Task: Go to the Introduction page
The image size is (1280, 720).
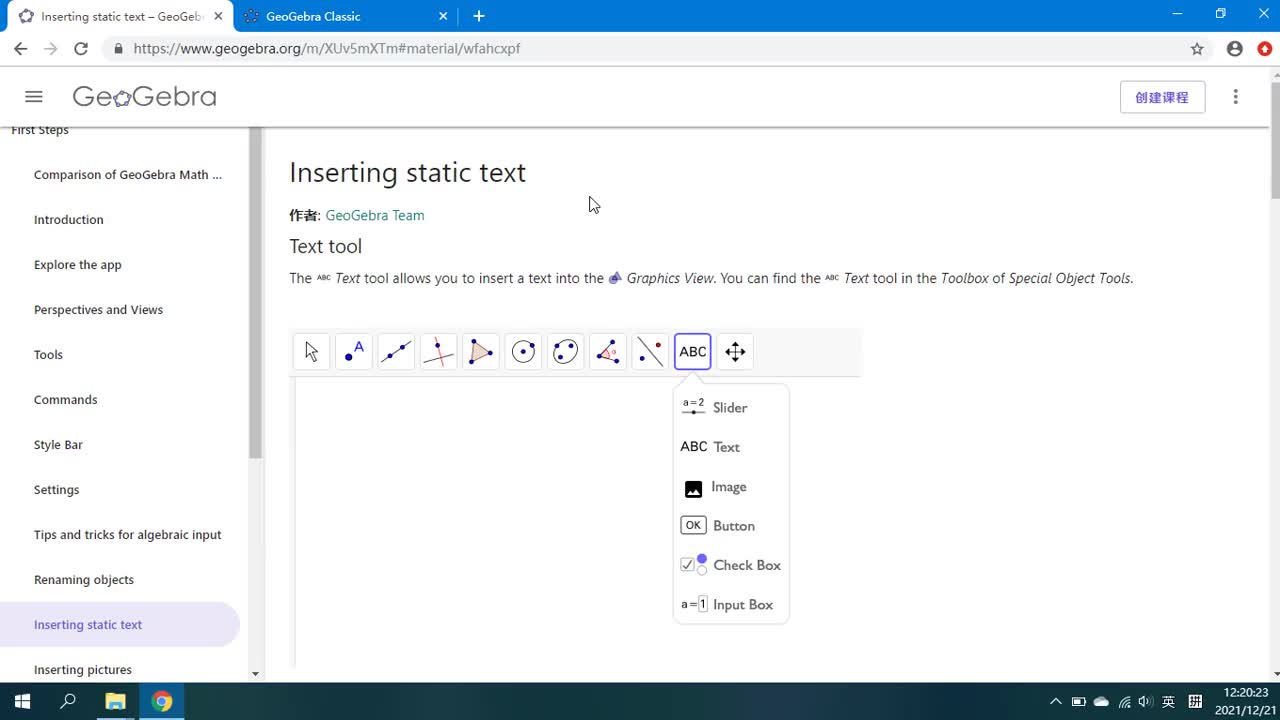Action: tap(69, 220)
